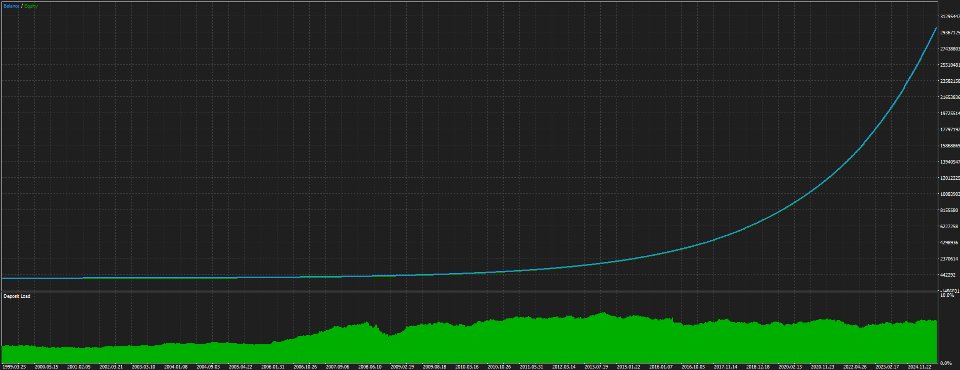Click the 10.0% deposit load axis label
Screen dimensions: 960x370
click(x=947, y=295)
